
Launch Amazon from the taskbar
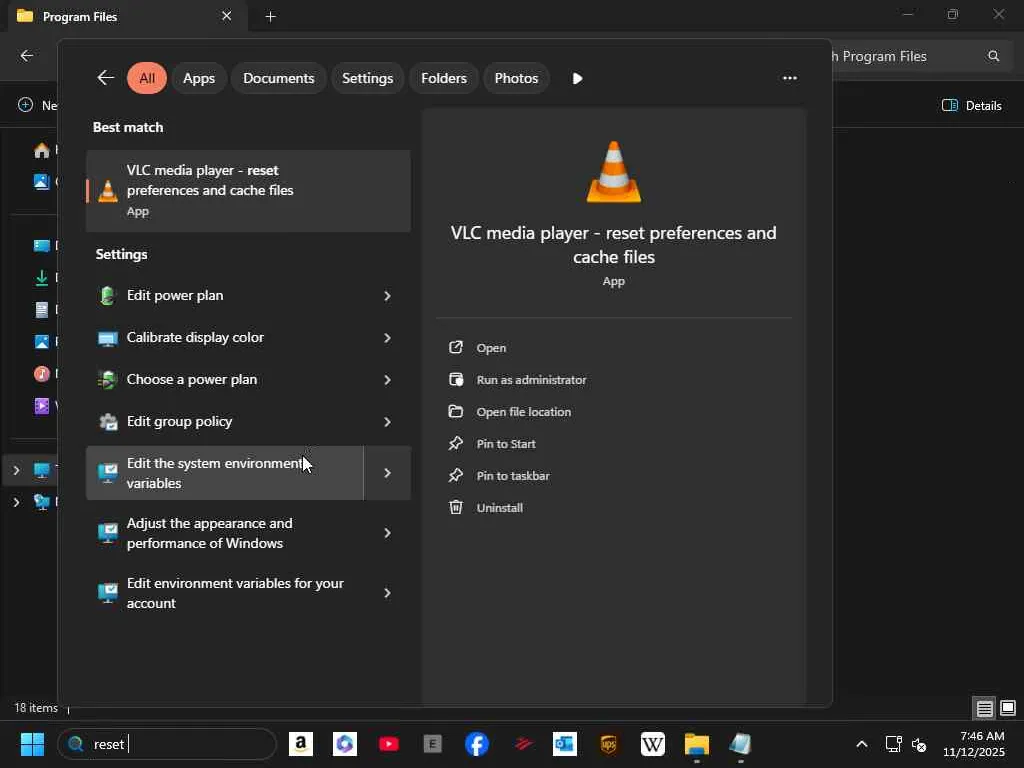(300, 744)
